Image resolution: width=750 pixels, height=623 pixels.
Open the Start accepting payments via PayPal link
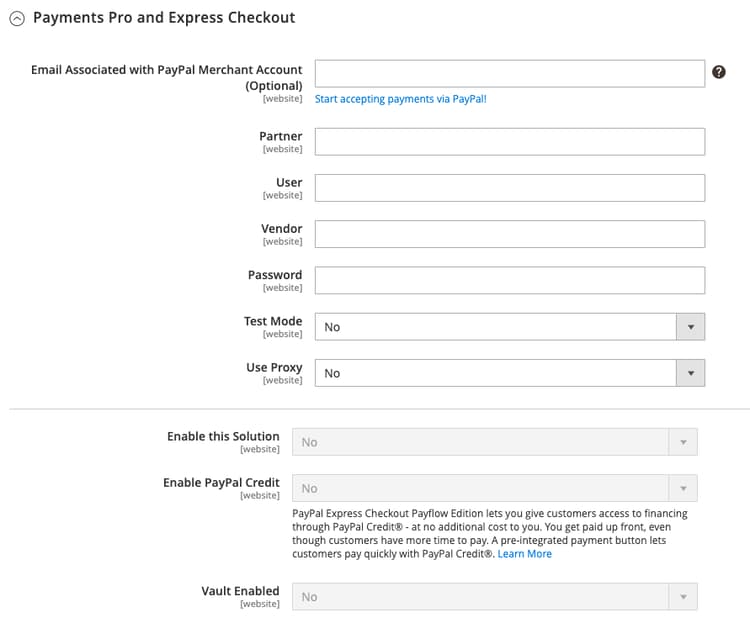(x=401, y=100)
